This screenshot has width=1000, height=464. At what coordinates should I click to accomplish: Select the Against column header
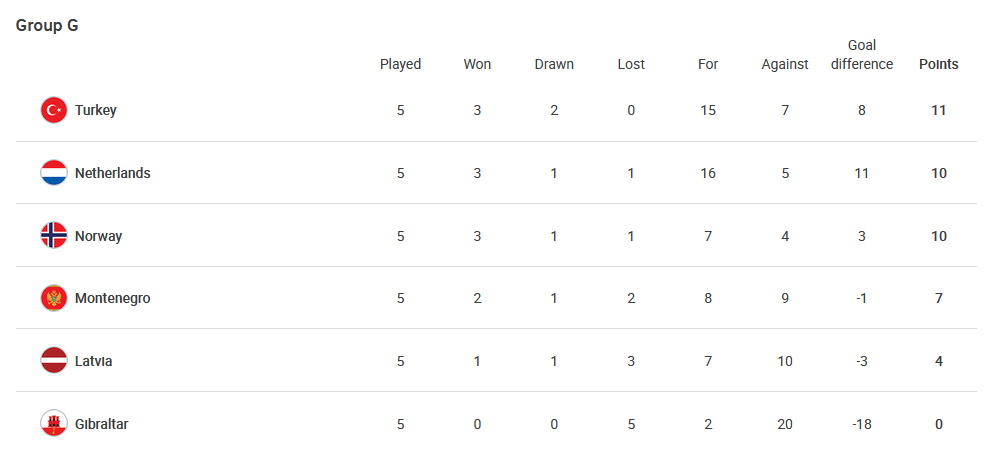coord(784,64)
